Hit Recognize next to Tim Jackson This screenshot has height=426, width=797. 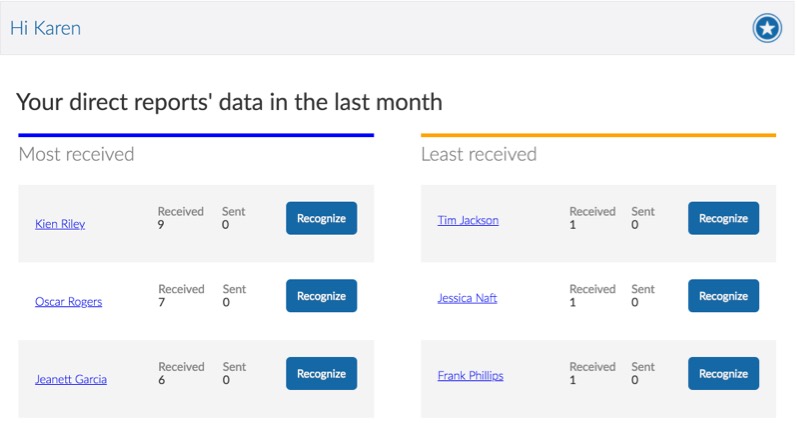(x=723, y=219)
